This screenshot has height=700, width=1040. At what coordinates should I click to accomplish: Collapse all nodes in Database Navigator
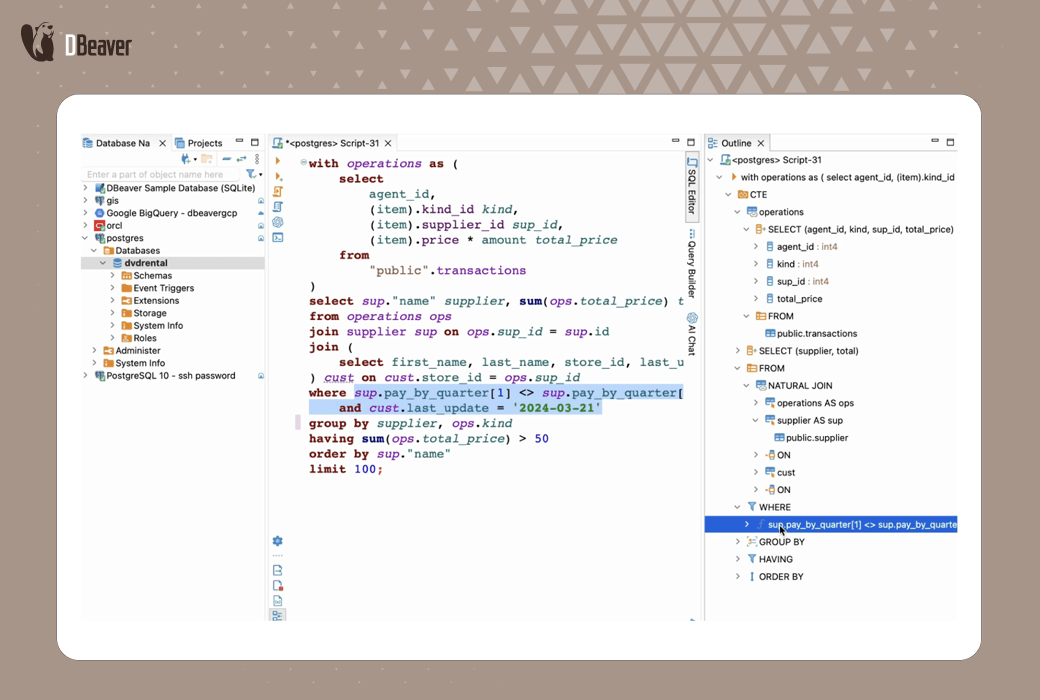coord(227,158)
